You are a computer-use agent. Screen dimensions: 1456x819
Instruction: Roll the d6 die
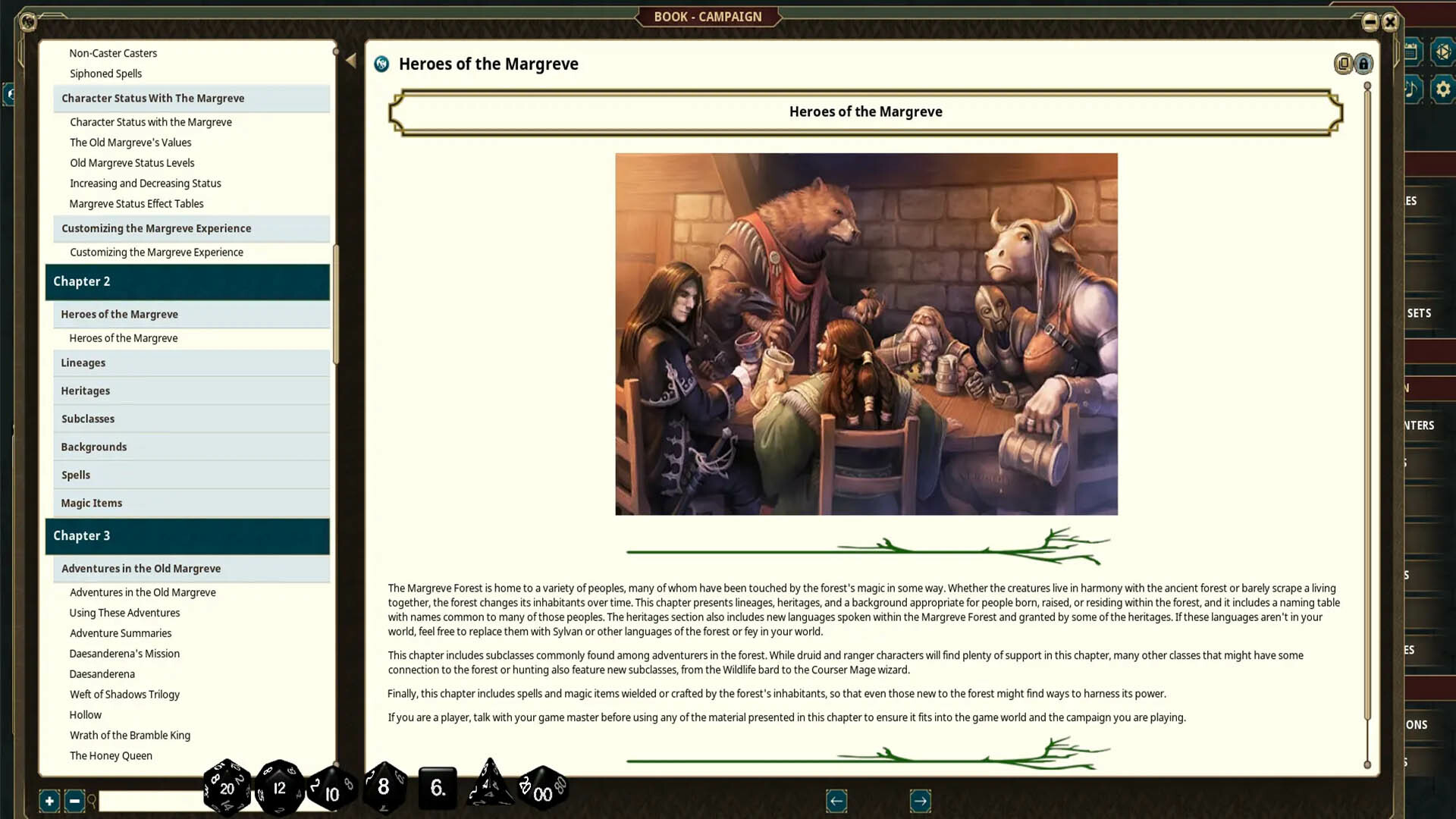tap(438, 789)
